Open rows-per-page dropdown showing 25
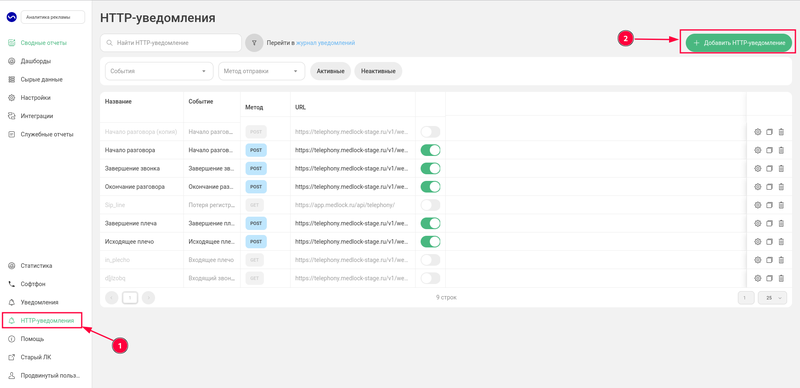Viewport: 800px width, 388px height. coord(772,298)
